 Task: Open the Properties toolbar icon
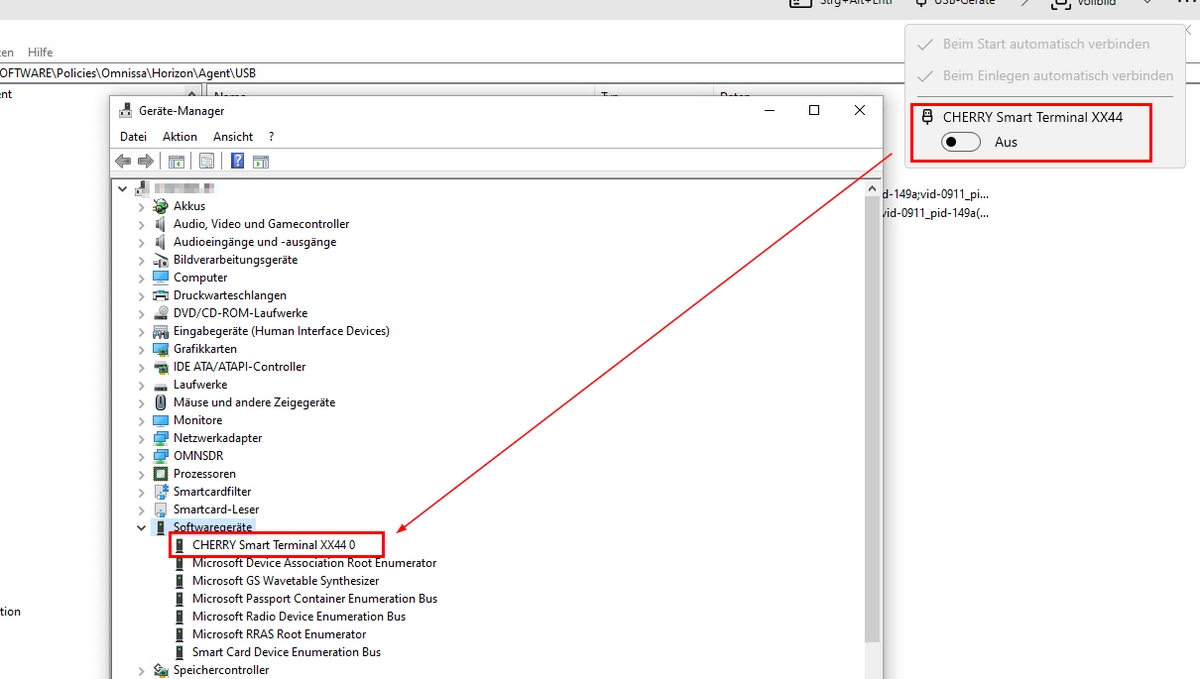(207, 161)
